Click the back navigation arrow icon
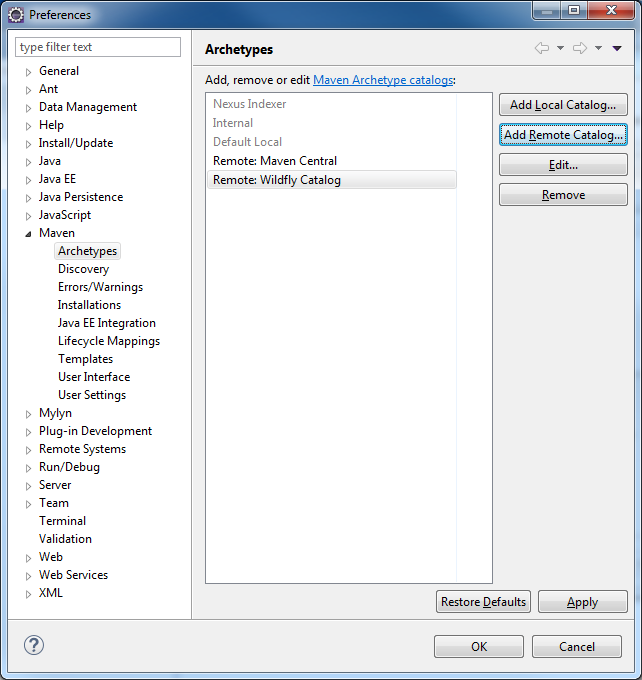The width and height of the screenshot is (642, 680). pyautogui.click(x=542, y=48)
